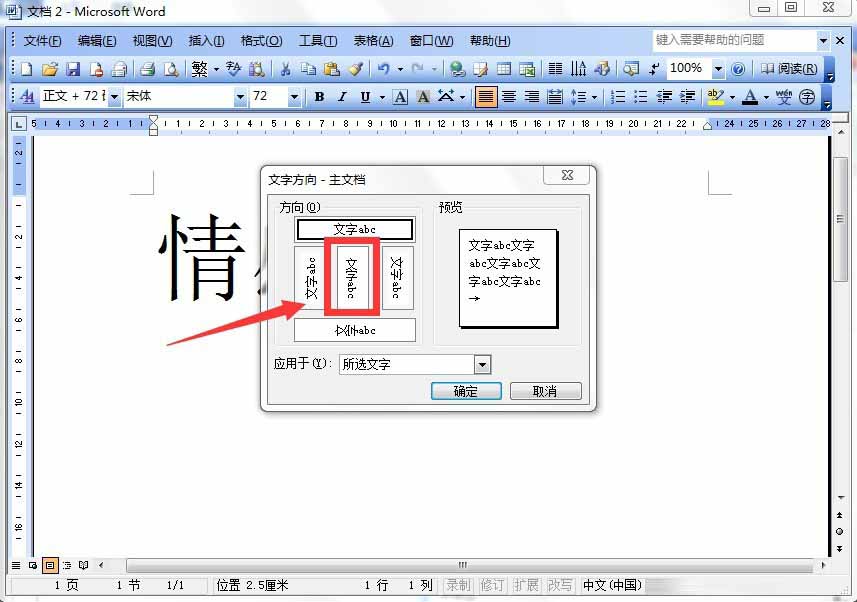The width and height of the screenshot is (857, 602).
Task: Open the 应用于 dropdown in dialog
Action: [x=482, y=365]
